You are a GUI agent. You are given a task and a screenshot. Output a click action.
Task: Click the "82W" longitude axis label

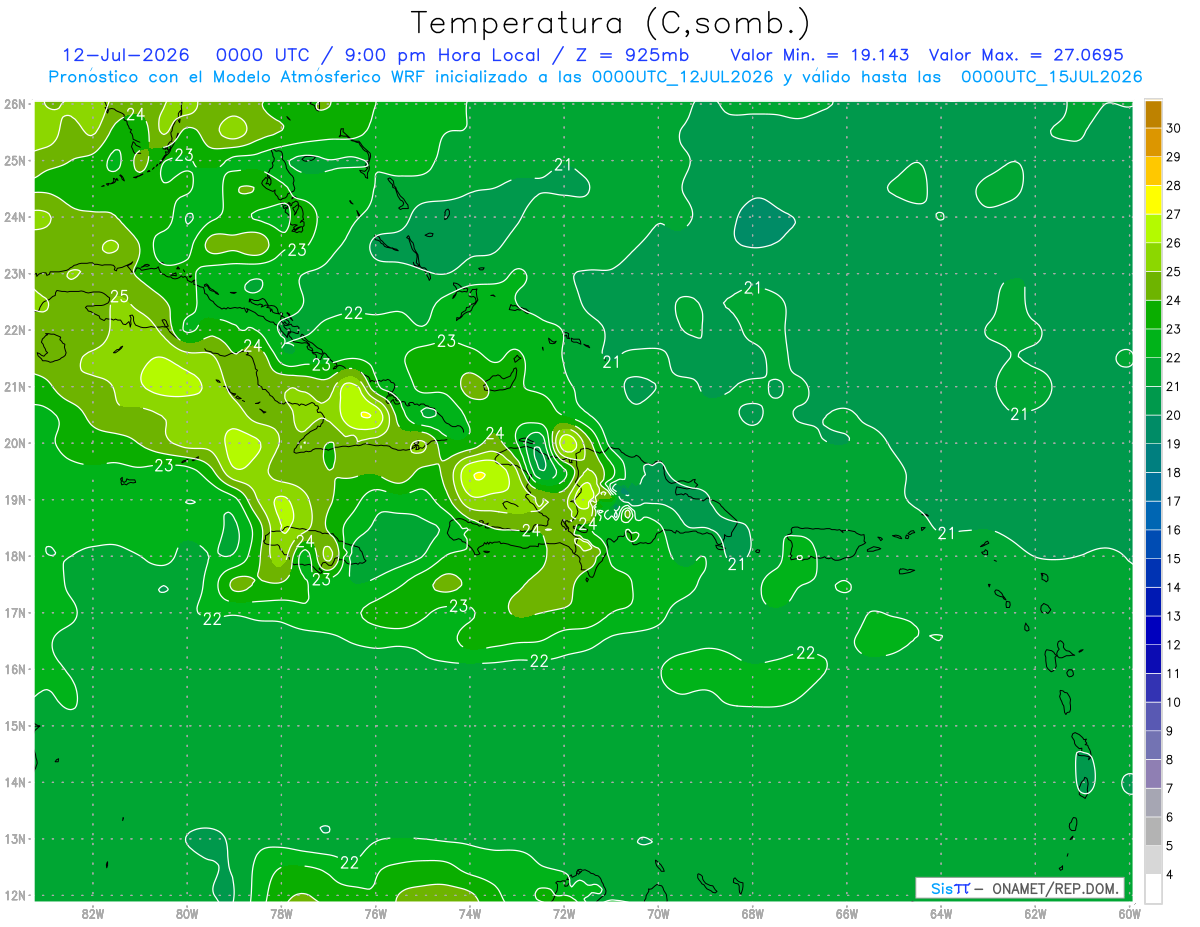[93, 913]
